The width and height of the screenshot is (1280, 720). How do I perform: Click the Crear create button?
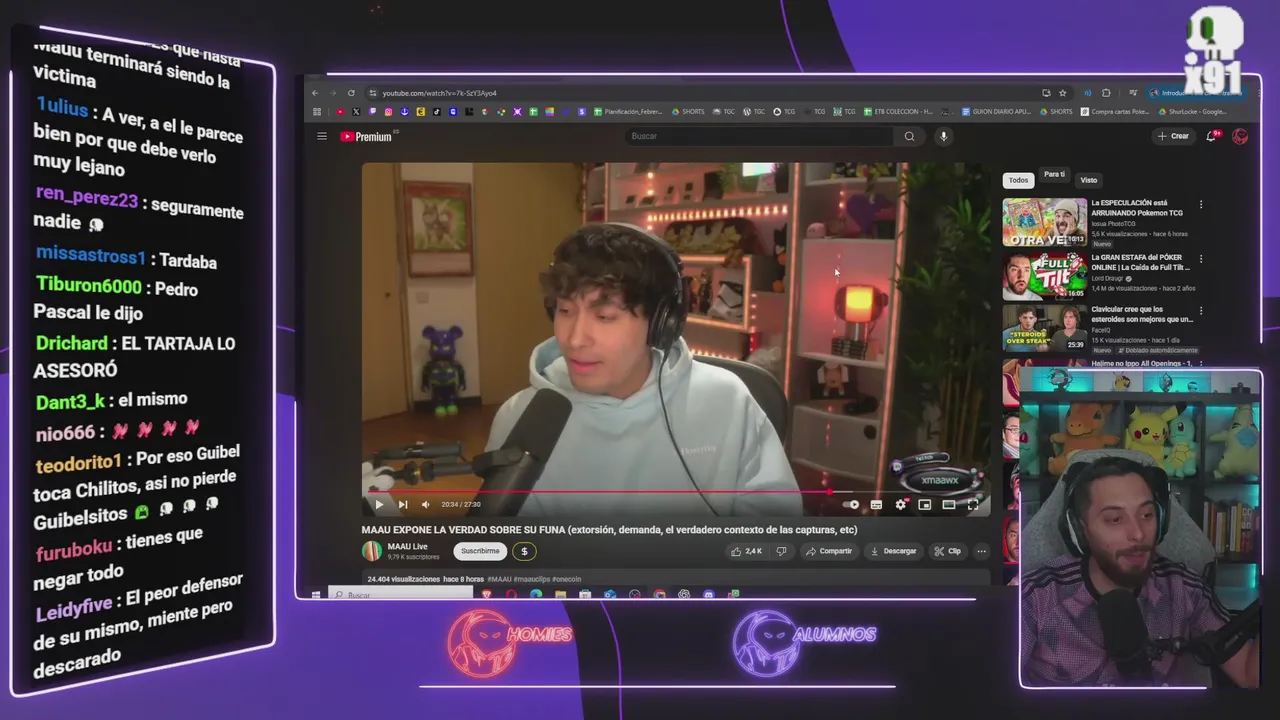coord(1174,136)
